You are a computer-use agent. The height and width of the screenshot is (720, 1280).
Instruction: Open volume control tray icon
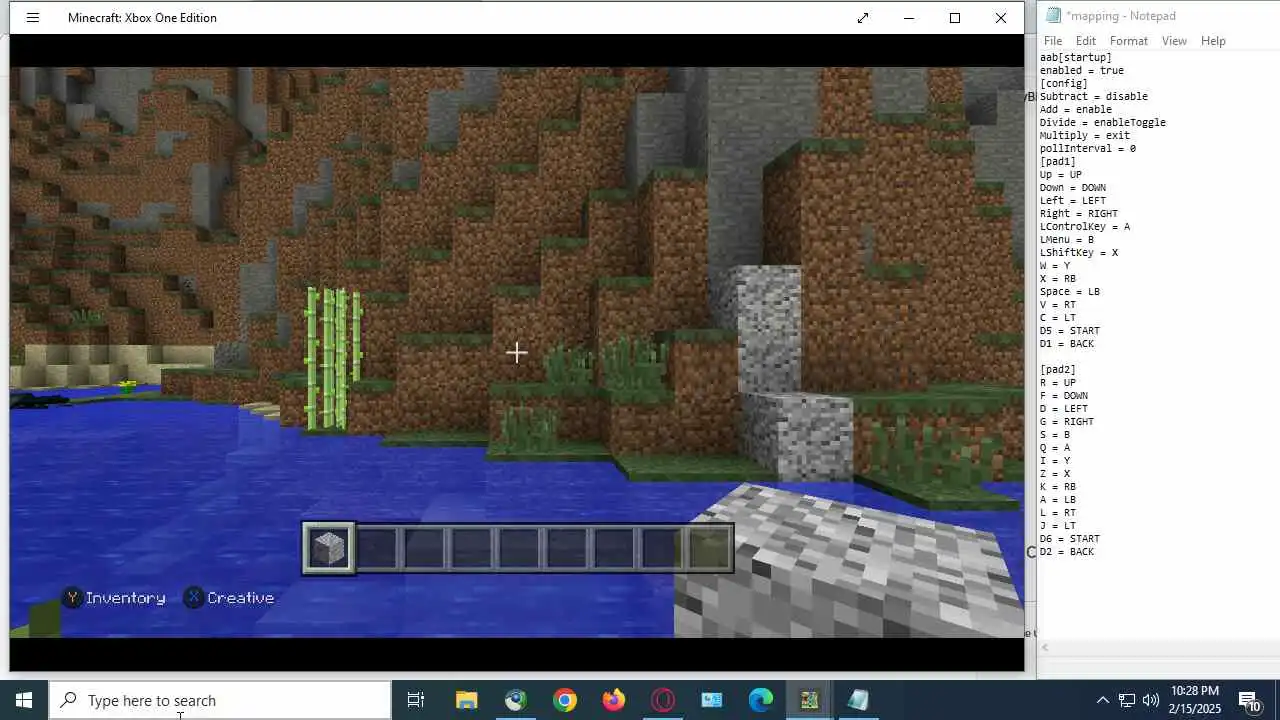click(1151, 700)
